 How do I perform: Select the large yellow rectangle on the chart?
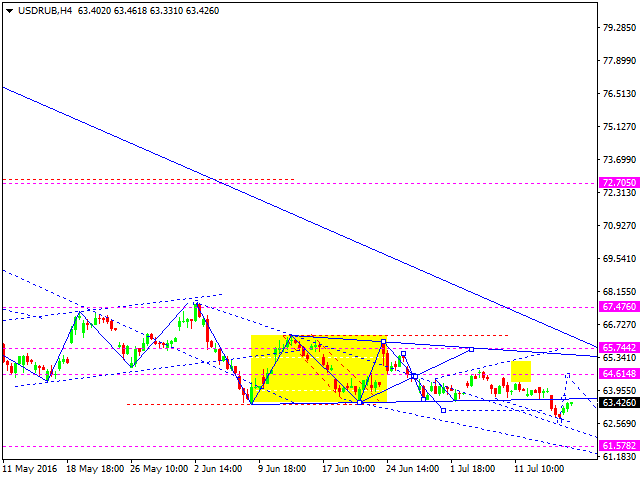pyautogui.click(x=318, y=369)
